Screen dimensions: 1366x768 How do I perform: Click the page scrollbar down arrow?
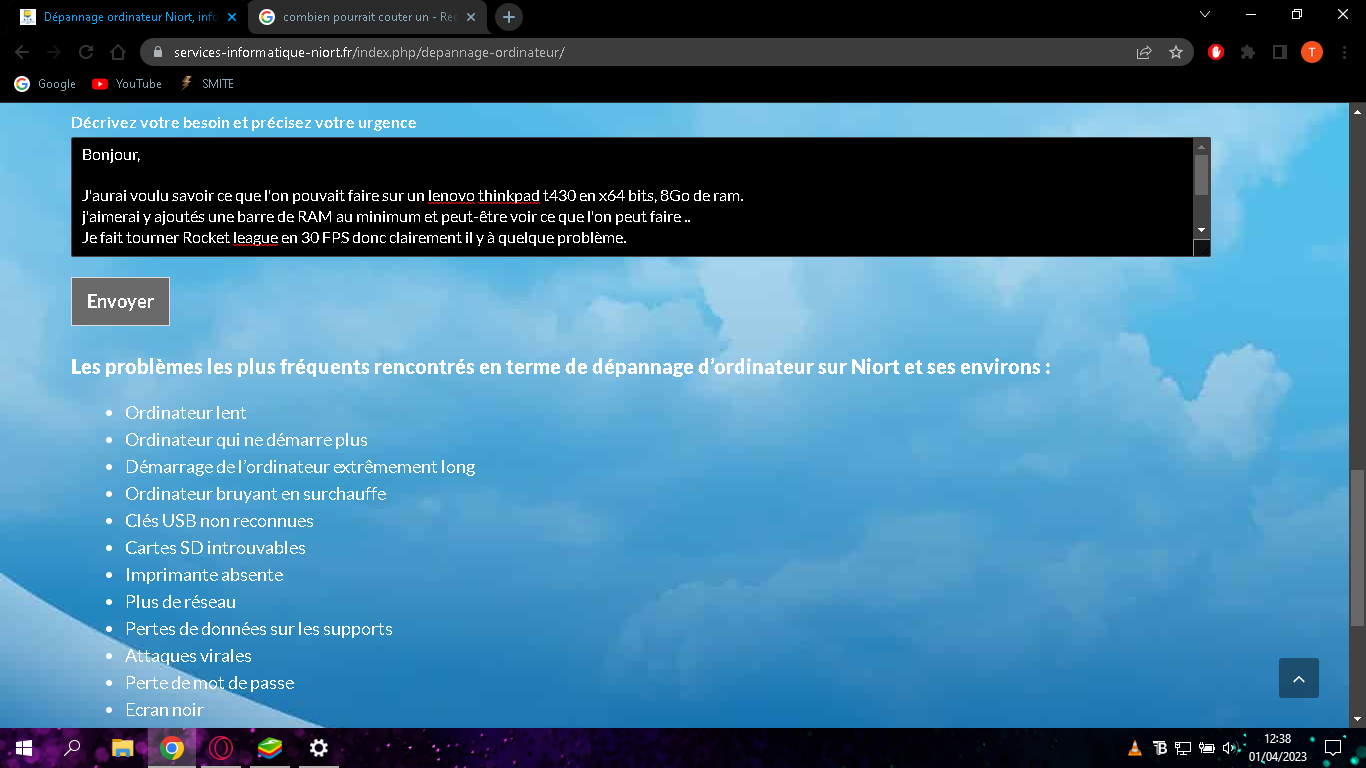[x=1358, y=719]
